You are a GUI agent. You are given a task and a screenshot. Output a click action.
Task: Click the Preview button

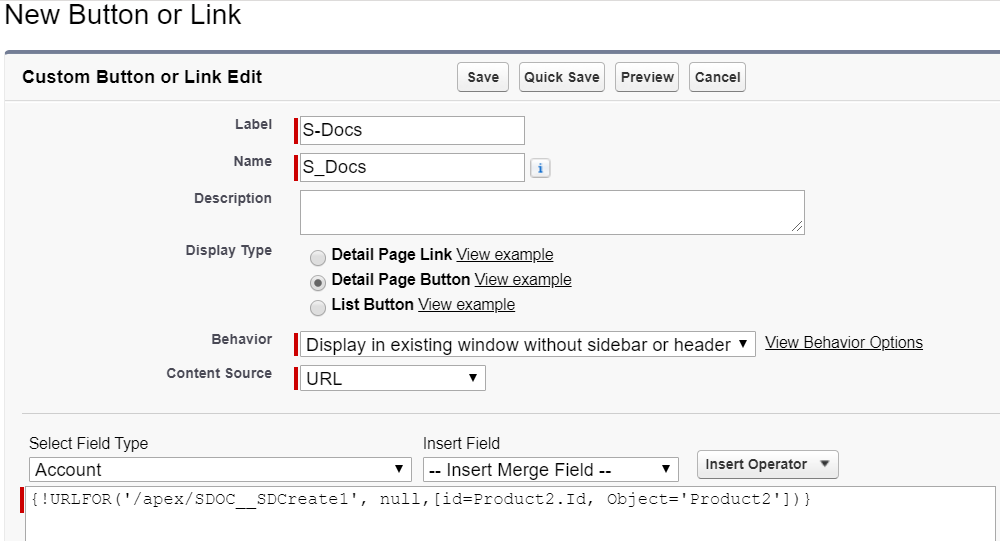click(647, 77)
